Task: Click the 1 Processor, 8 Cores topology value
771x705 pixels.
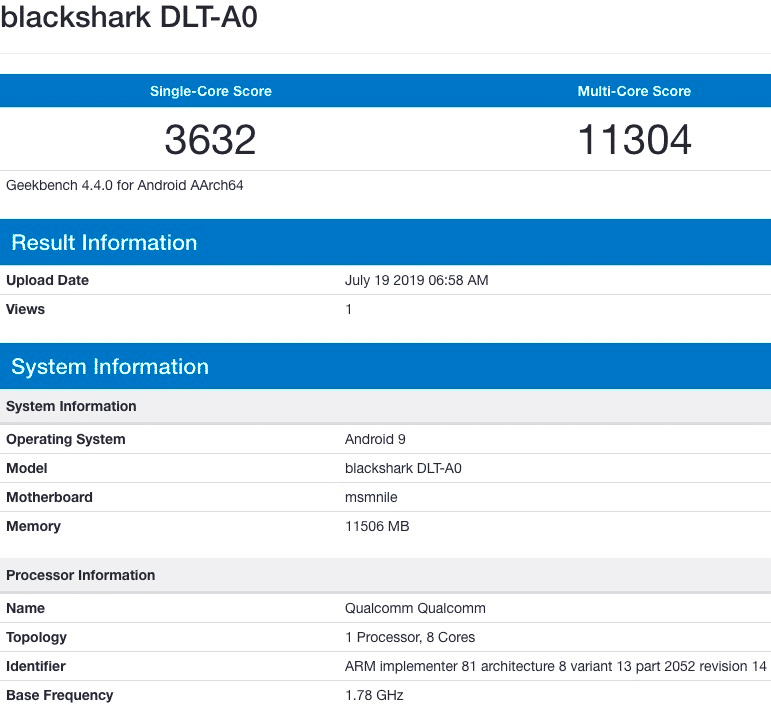Action: click(x=410, y=637)
